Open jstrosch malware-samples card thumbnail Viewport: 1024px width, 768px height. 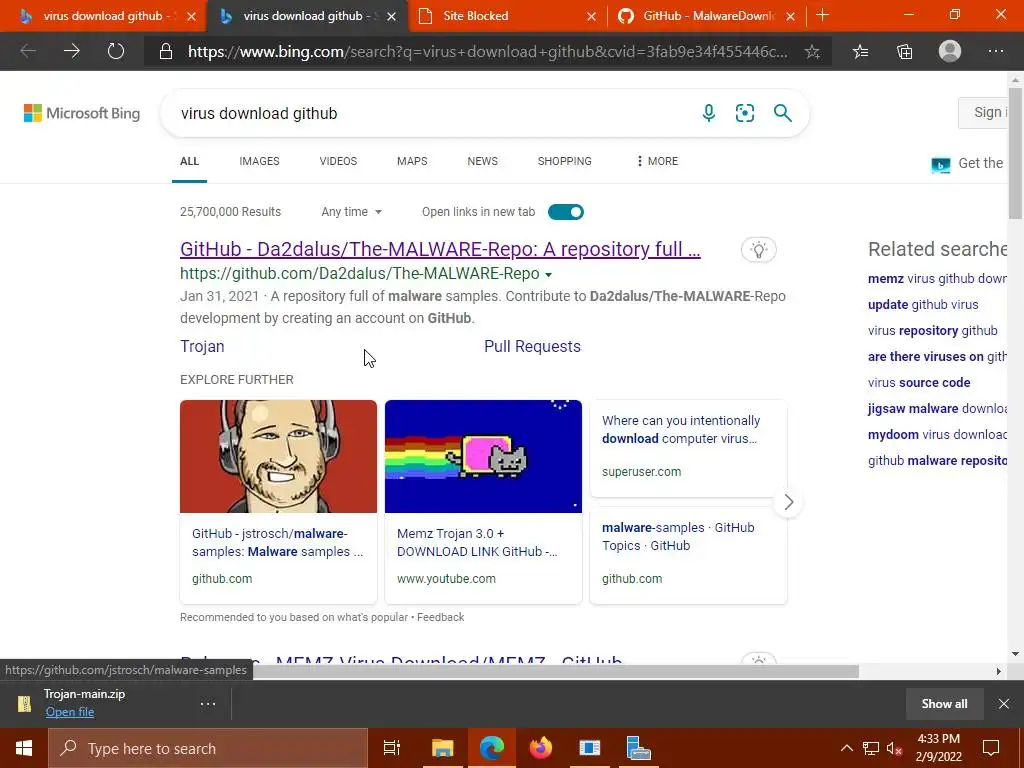[278, 456]
